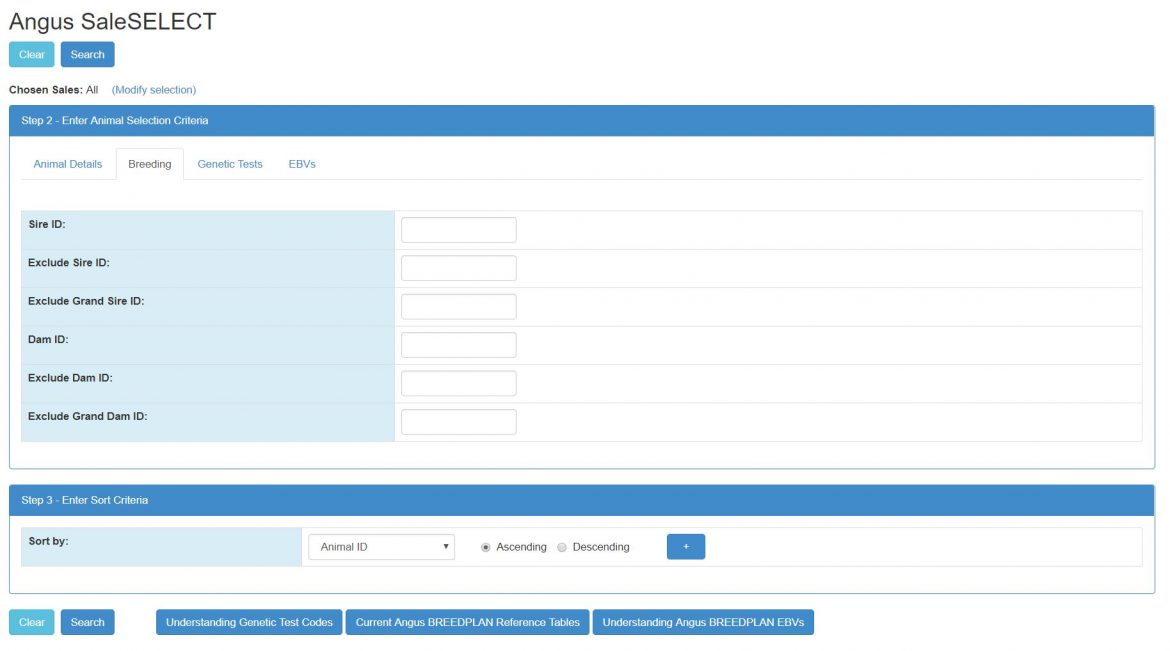Focus the Exclude Sire ID field
The height and width of the screenshot is (651, 1170).
click(458, 268)
